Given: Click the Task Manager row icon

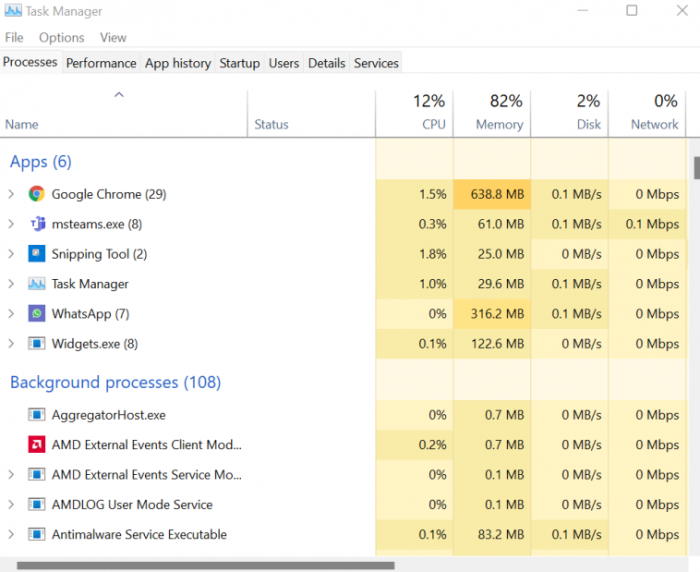Looking at the screenshot, I should (37, 284).
